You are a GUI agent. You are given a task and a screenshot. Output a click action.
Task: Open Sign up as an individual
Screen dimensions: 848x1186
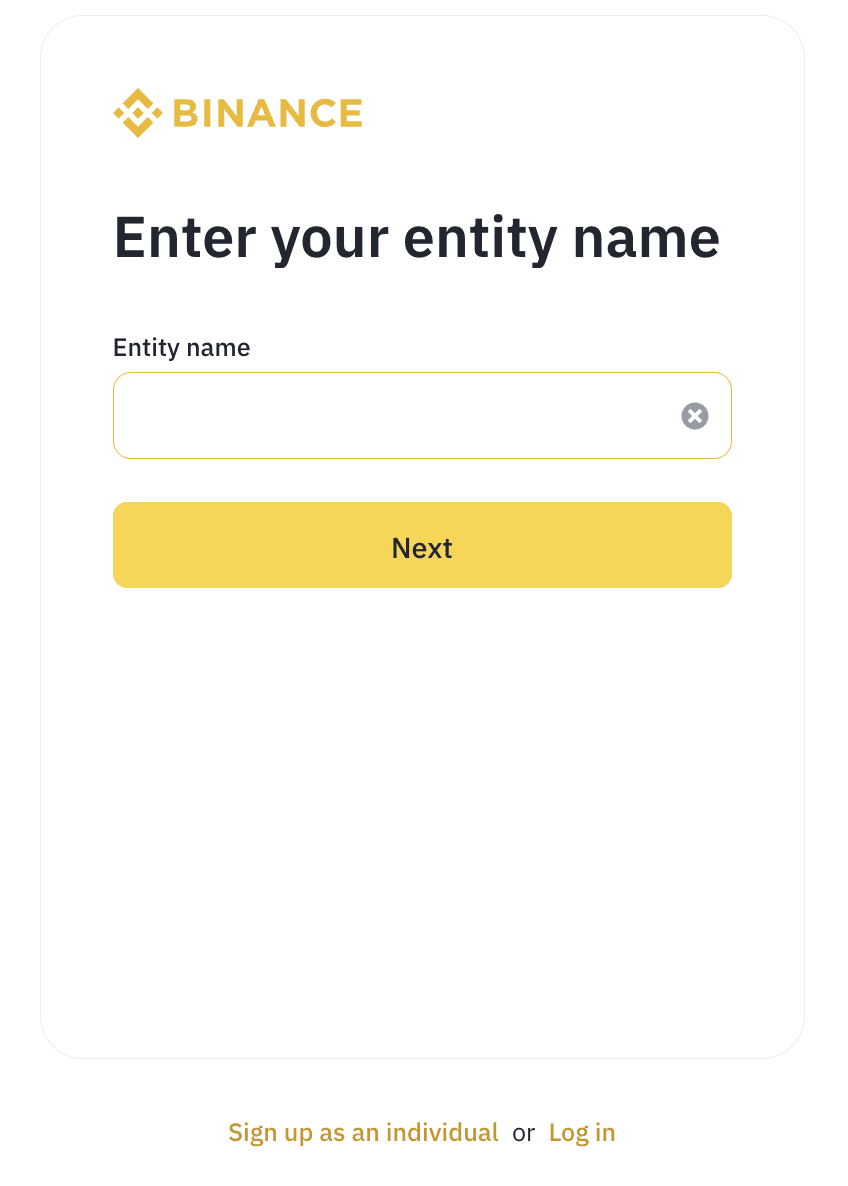point(363,1132)
